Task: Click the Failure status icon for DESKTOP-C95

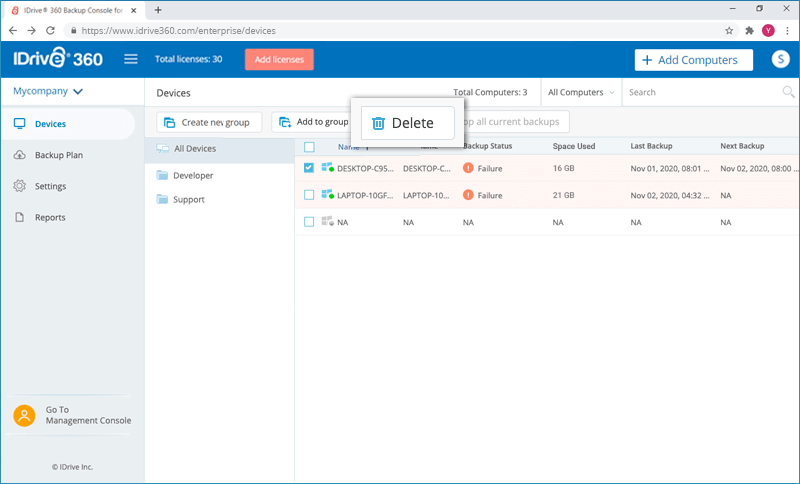Action: 468,168
